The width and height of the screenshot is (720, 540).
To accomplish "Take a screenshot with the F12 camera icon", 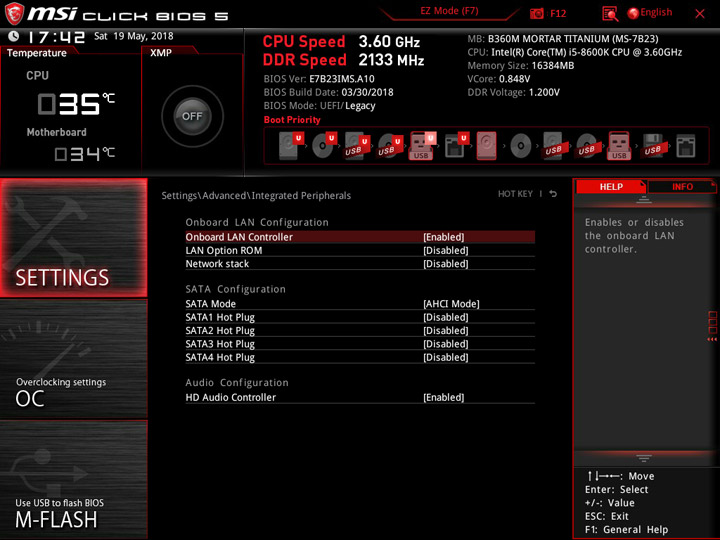I will pyautogui.click(x=536, y=13).
